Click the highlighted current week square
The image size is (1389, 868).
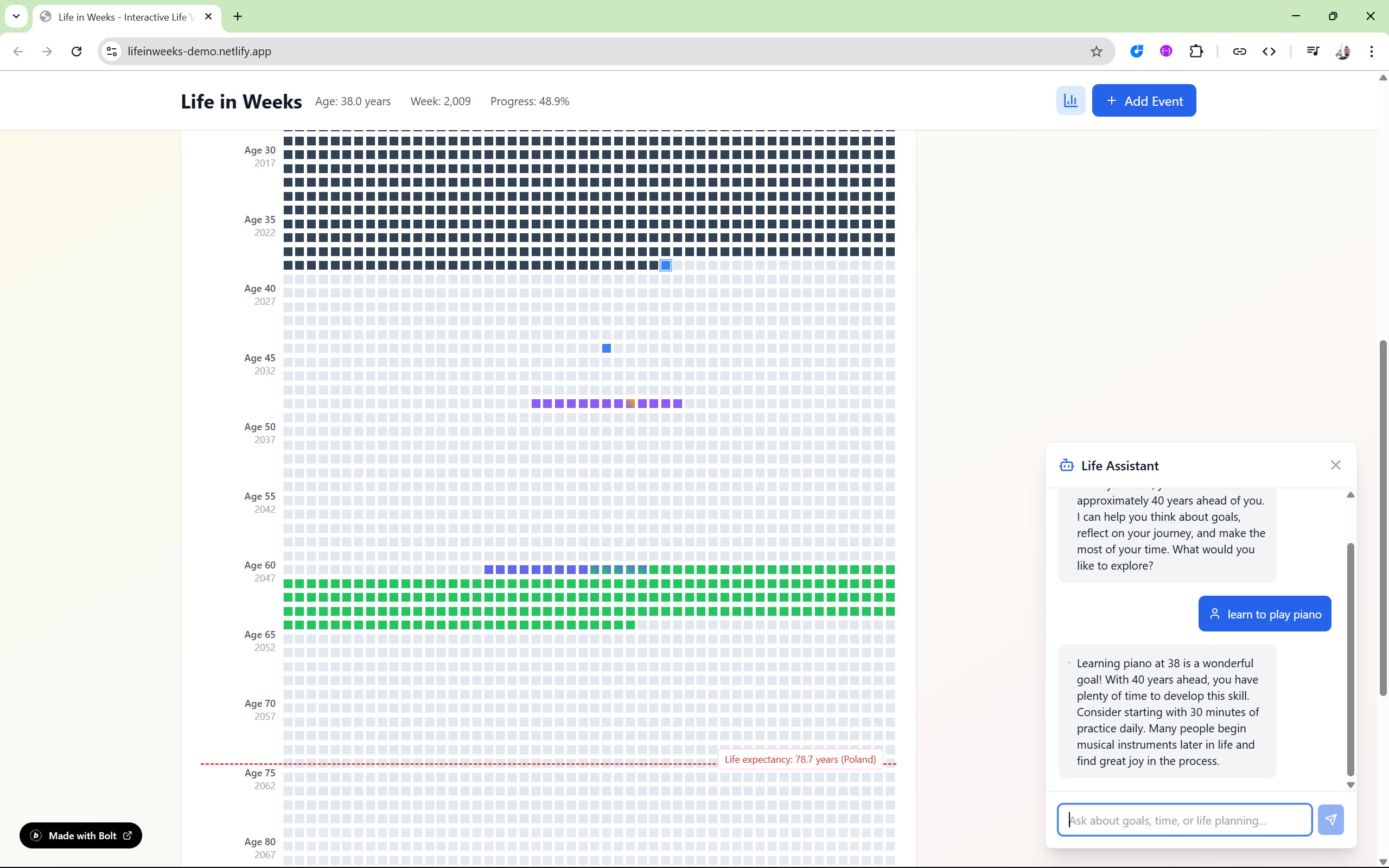tap(665, 265)
